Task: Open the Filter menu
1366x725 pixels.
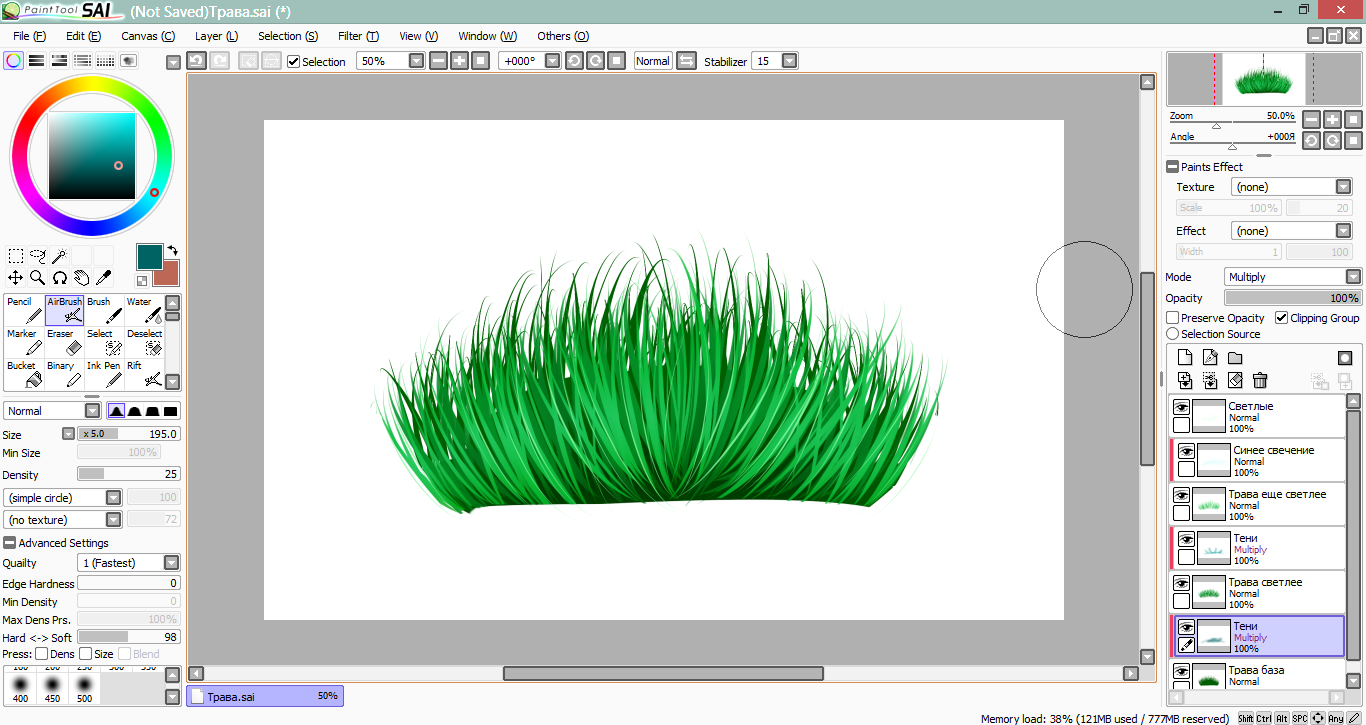Action: tap(357, 36)
